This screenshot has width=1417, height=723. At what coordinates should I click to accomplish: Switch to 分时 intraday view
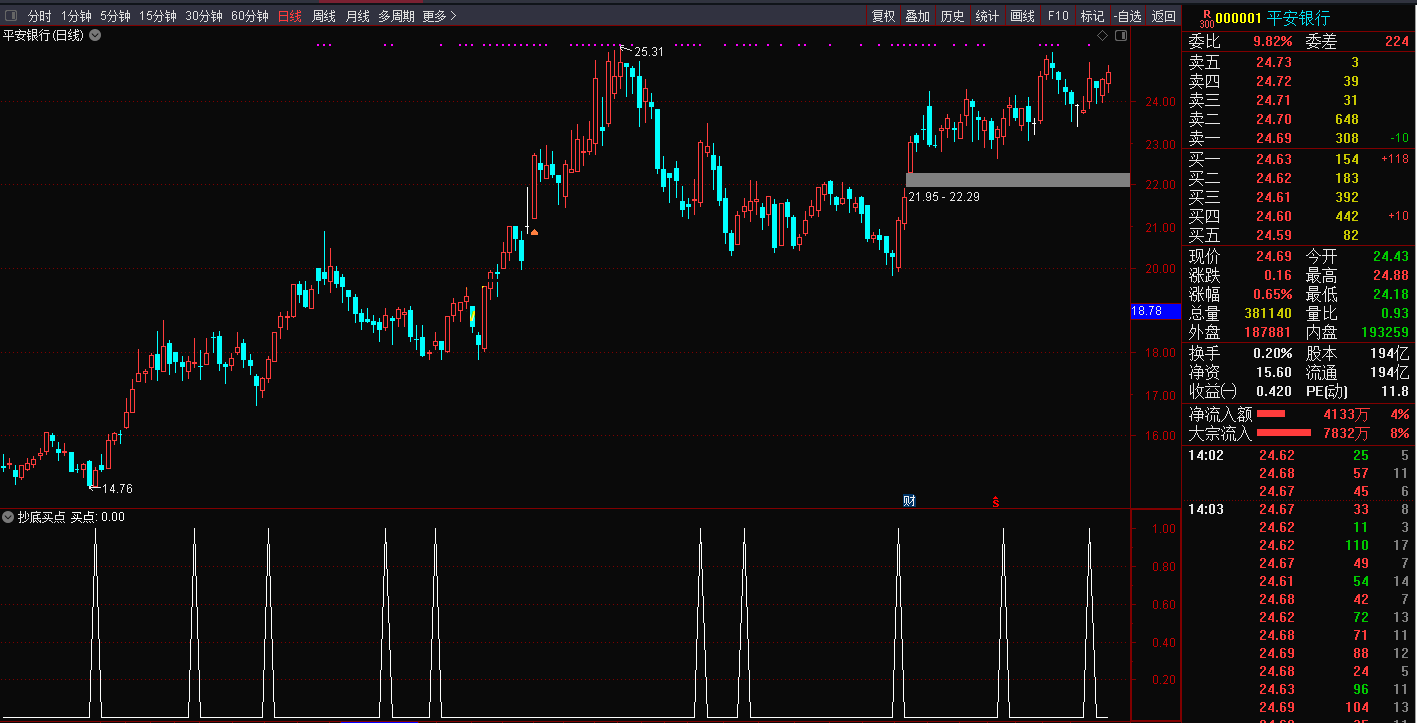pyautogui.click(x=39, y=16)
